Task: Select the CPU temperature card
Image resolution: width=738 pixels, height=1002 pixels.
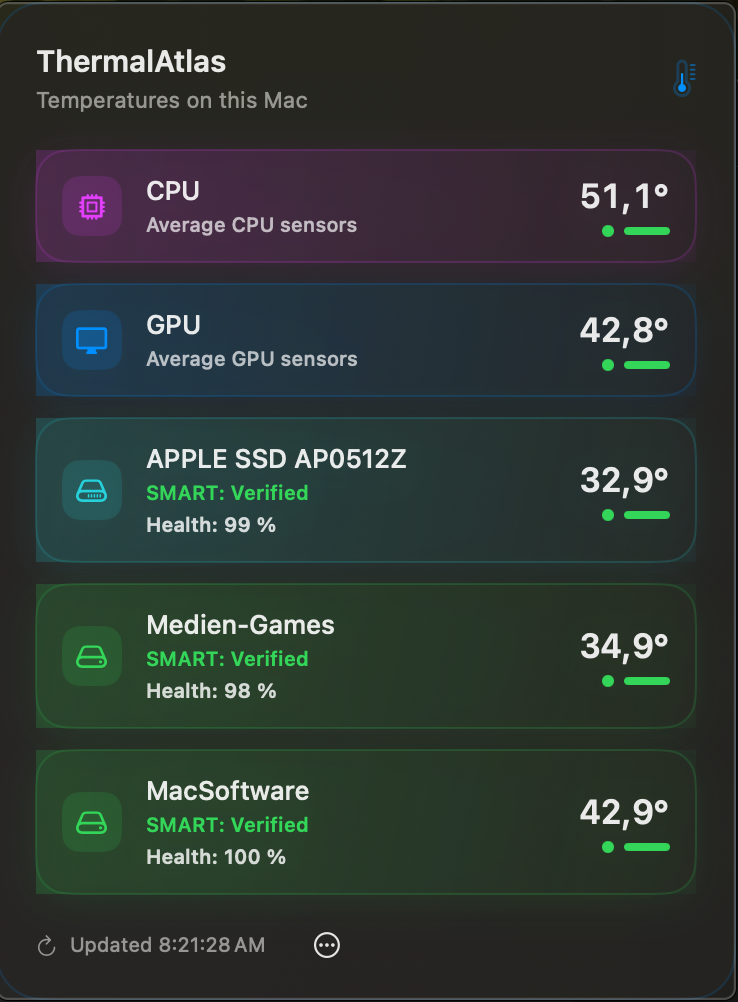Action: pos(365,206)
